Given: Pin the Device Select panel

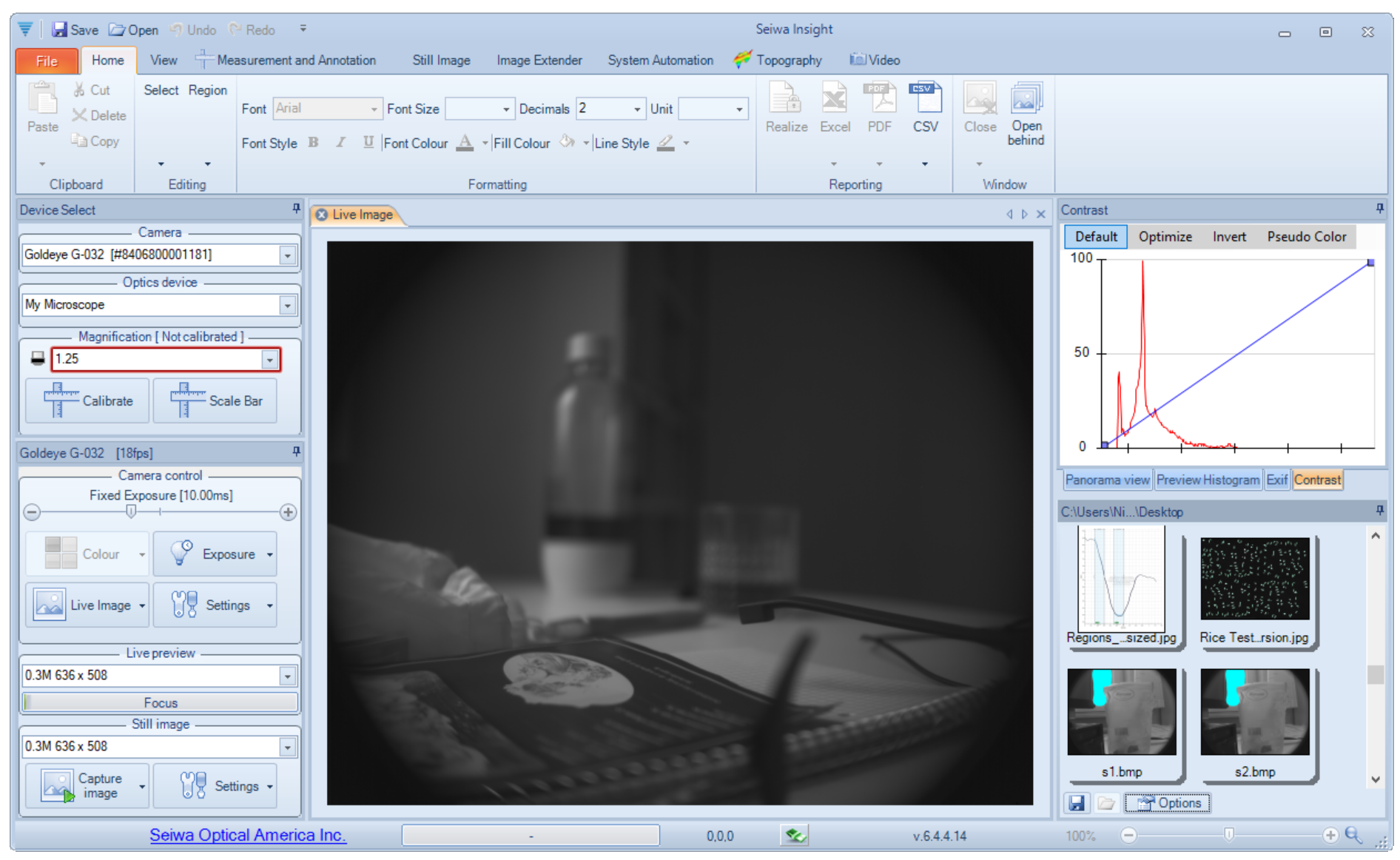Looking at the screenshot, I should coord(296,209).
